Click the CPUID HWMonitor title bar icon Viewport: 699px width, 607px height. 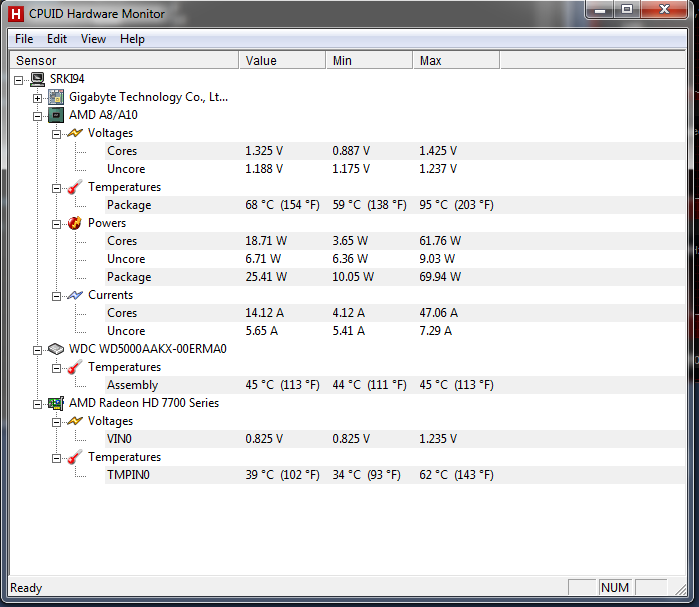[16, 14]
